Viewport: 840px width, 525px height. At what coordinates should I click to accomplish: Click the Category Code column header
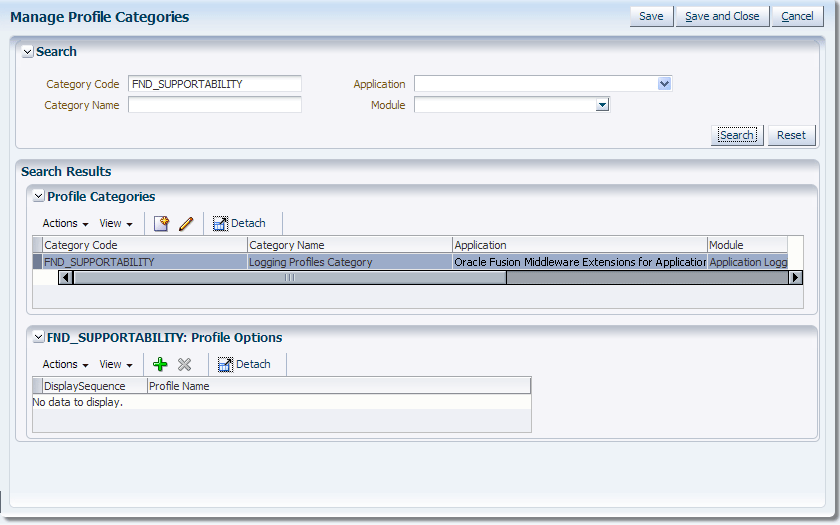[145, 245]
